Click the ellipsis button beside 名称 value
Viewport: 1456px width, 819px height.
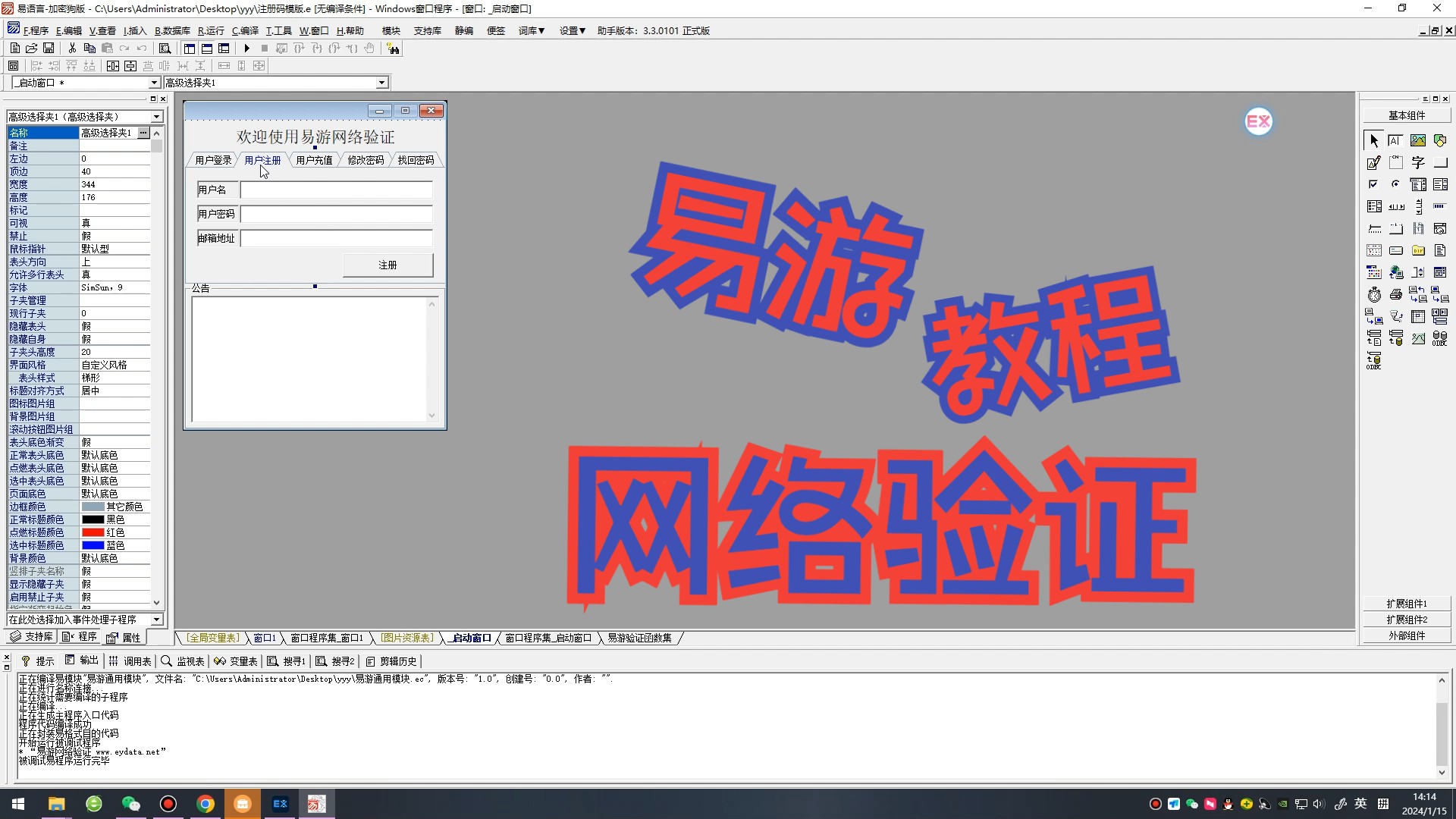coord(143,133)
